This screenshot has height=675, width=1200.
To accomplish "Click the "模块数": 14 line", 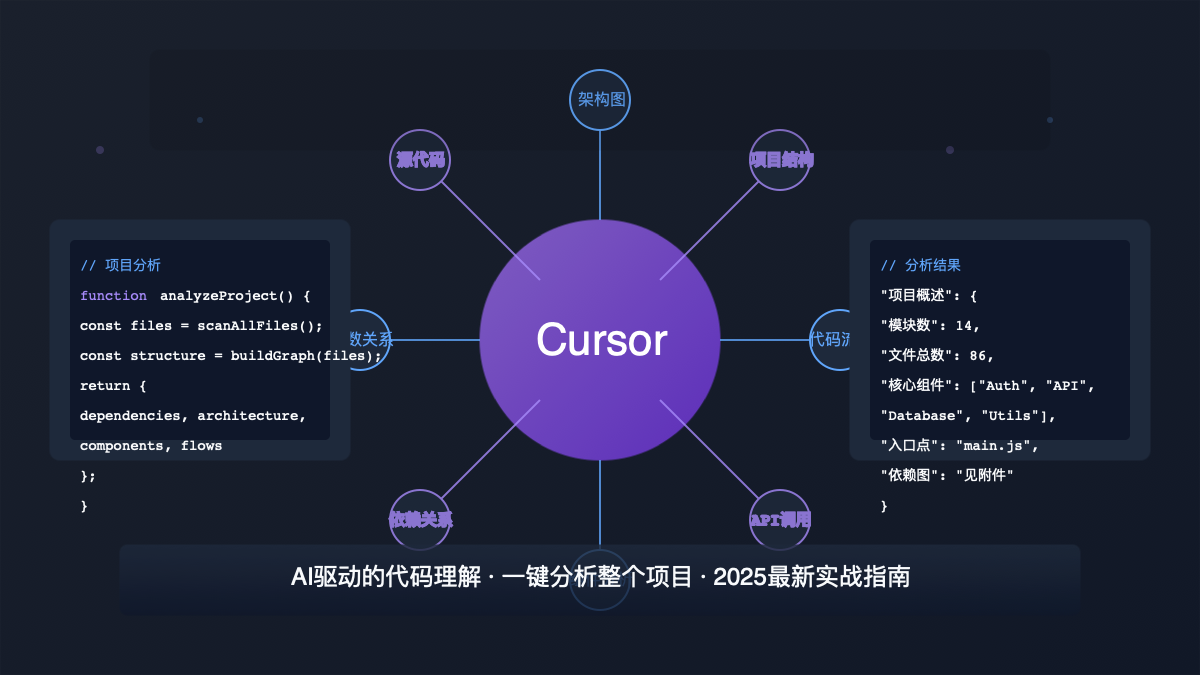I will [x=930, y=326].
